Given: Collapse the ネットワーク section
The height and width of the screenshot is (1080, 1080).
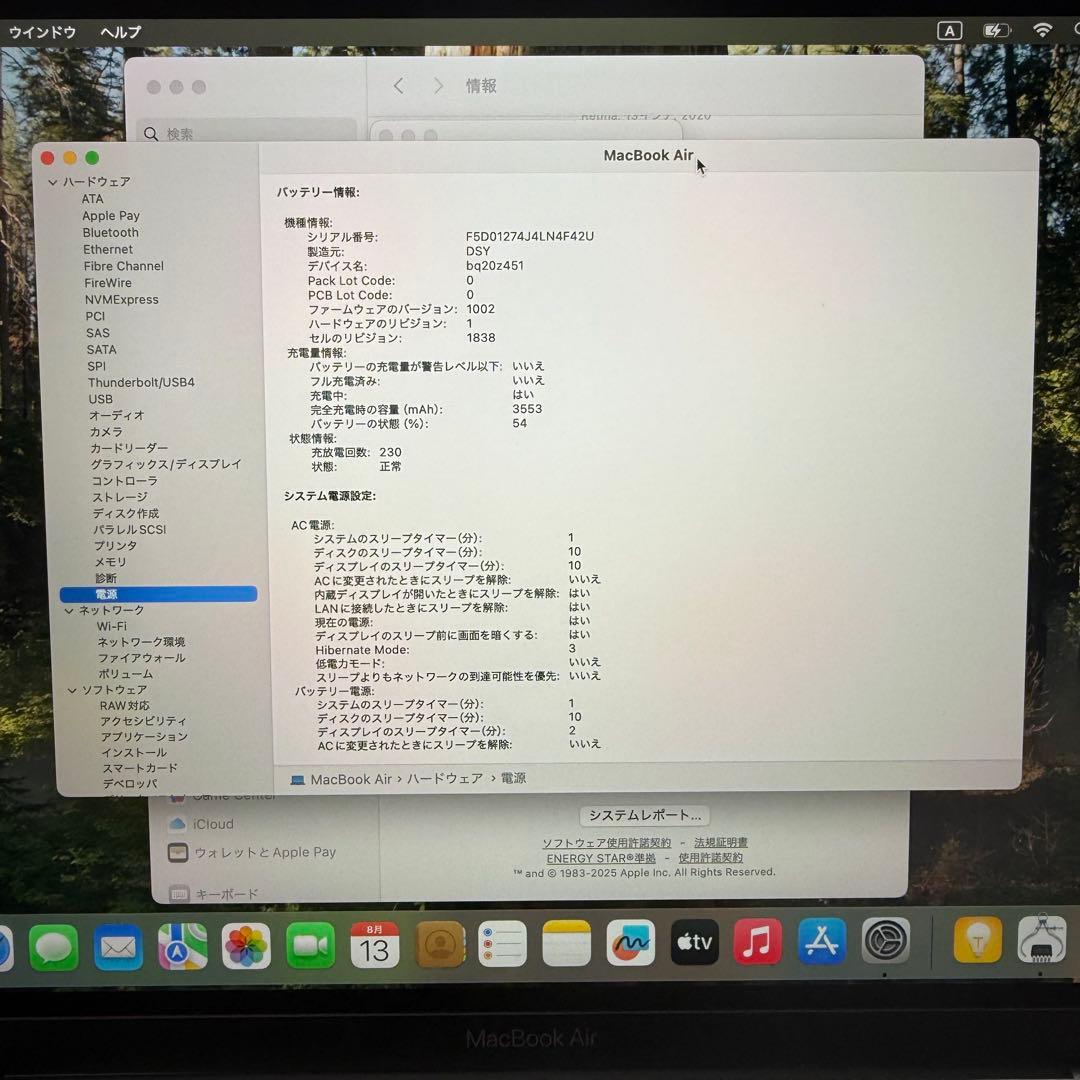Looking at the screenshot, I should (70, 609).
